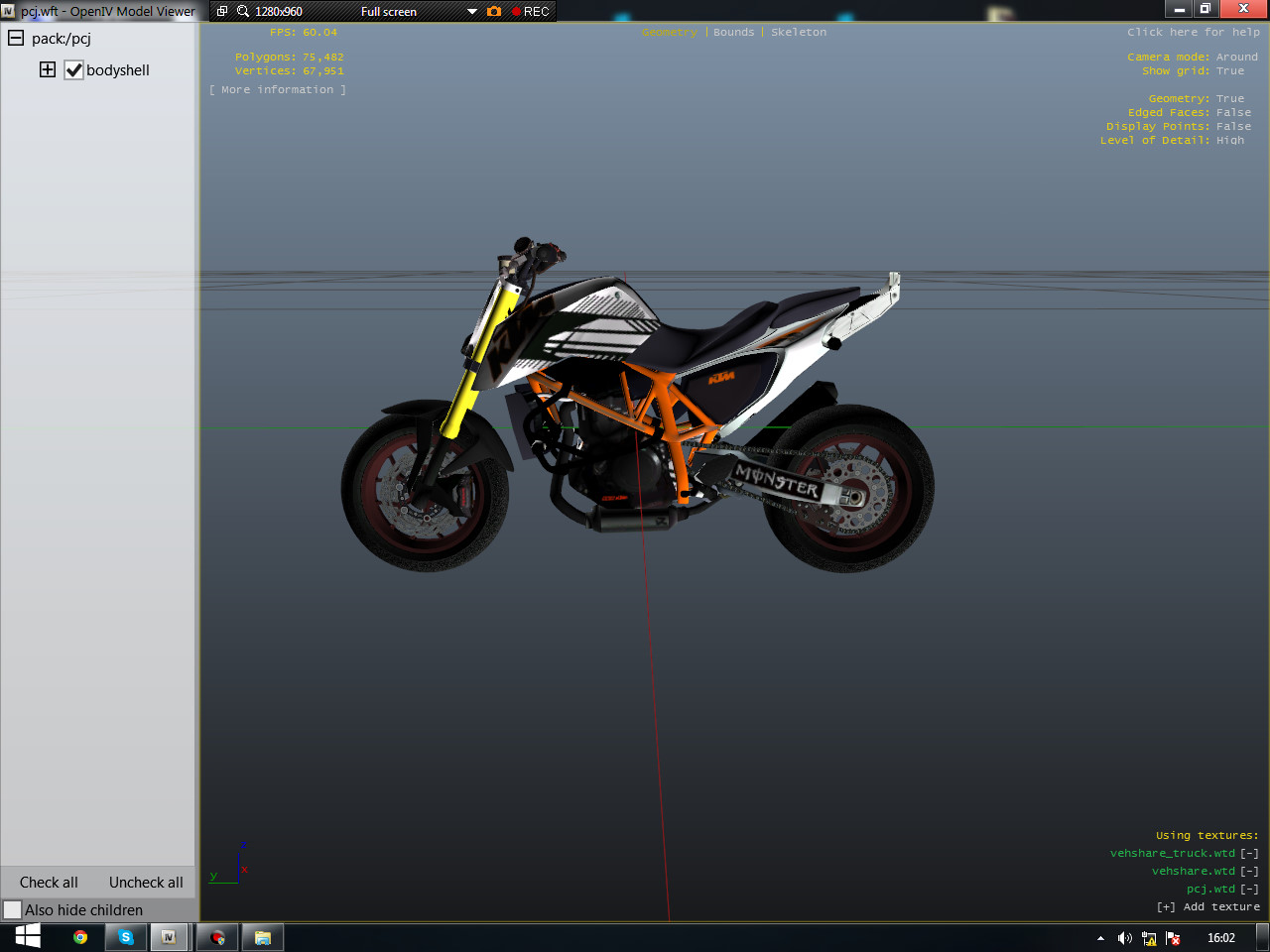The height and width of the screenshot is (952, 1270).
Task: Click the vehshare_truck.wtd texture name
Action: coord(1173,853)
